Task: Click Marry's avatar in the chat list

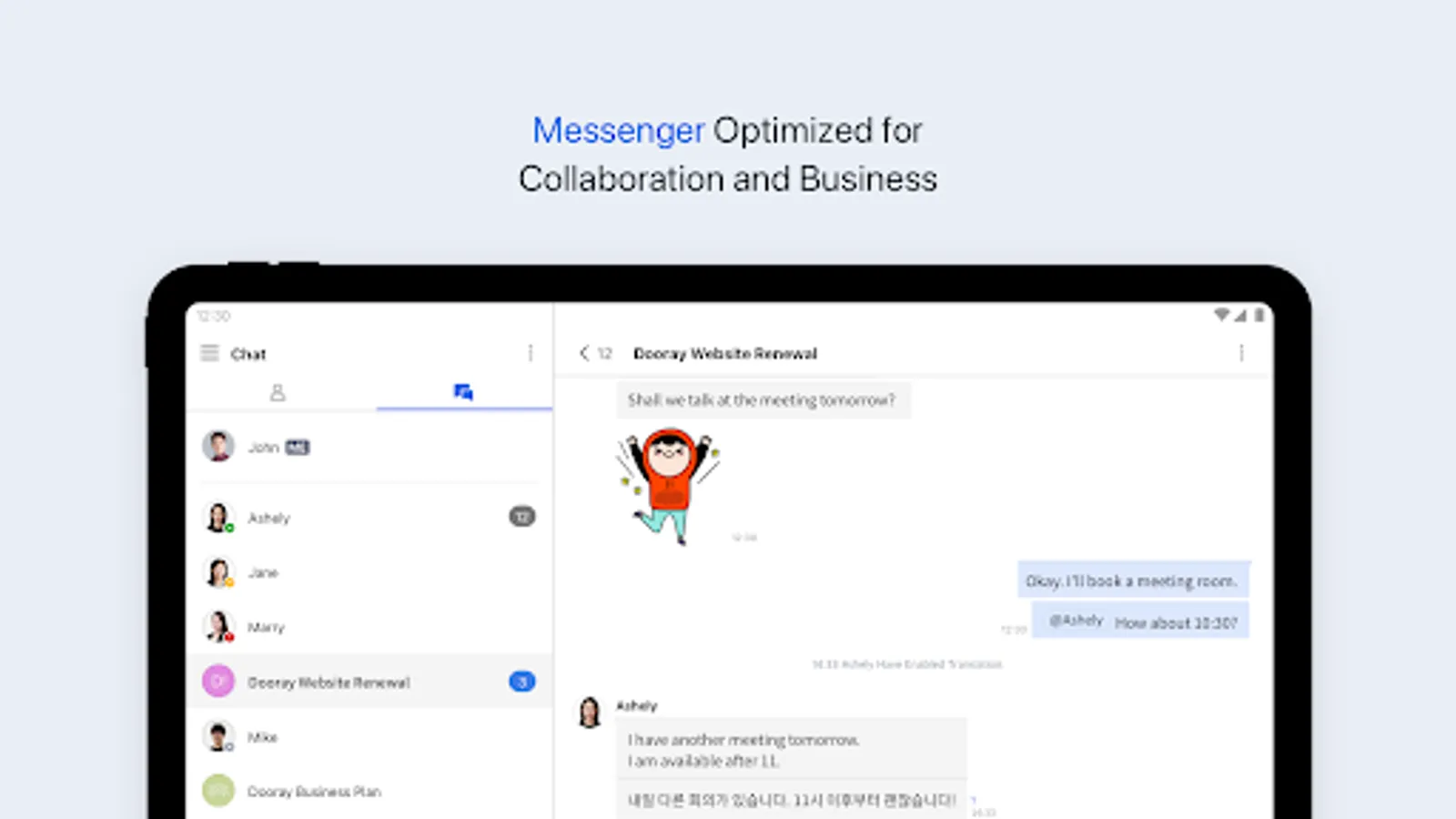Action: click(218, 627)
